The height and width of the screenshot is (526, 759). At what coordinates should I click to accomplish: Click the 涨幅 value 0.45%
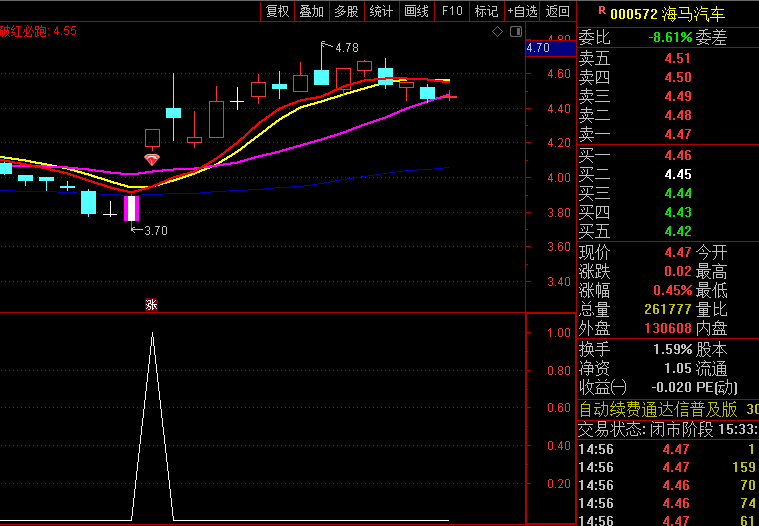coord(673,290)
